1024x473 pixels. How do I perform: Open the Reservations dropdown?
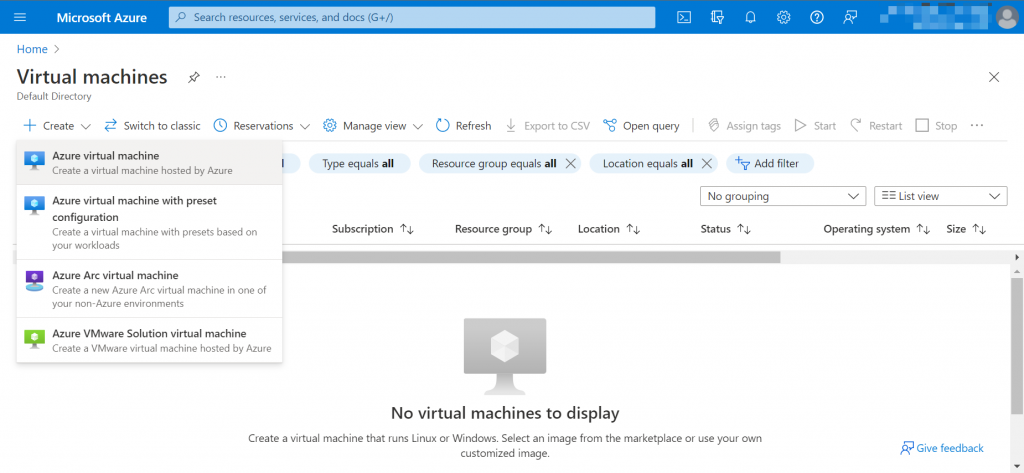(x=262, y=125)
